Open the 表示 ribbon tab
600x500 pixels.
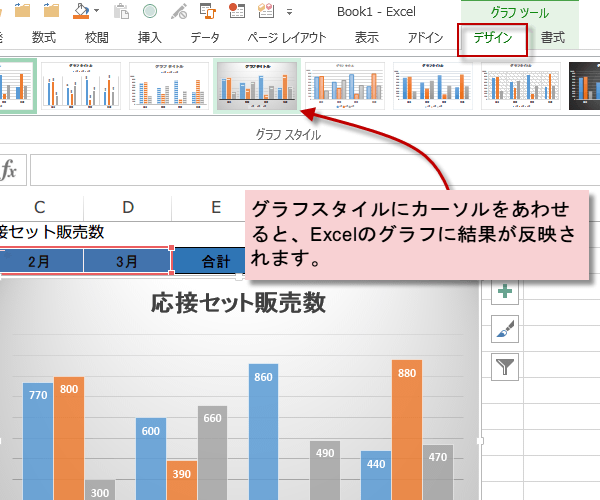pyautogui.click(x=367, y=37)
